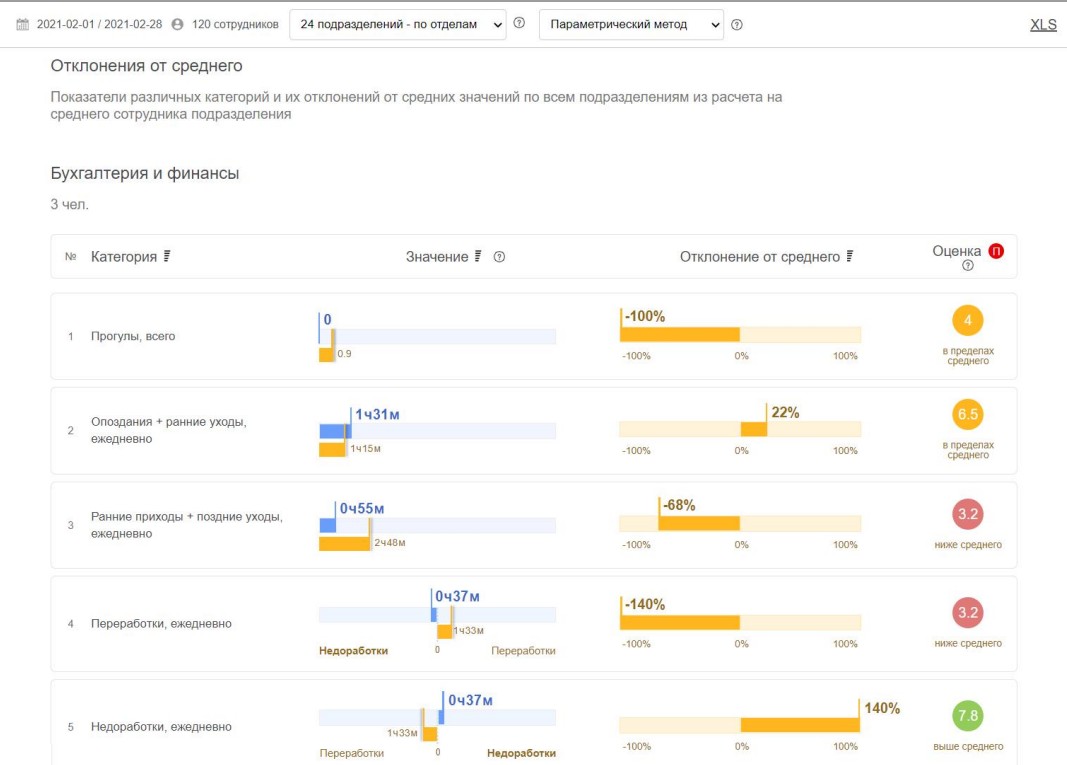Click the 120 сотрудников label
The image size is (1067, 765).
pos(235,25)
